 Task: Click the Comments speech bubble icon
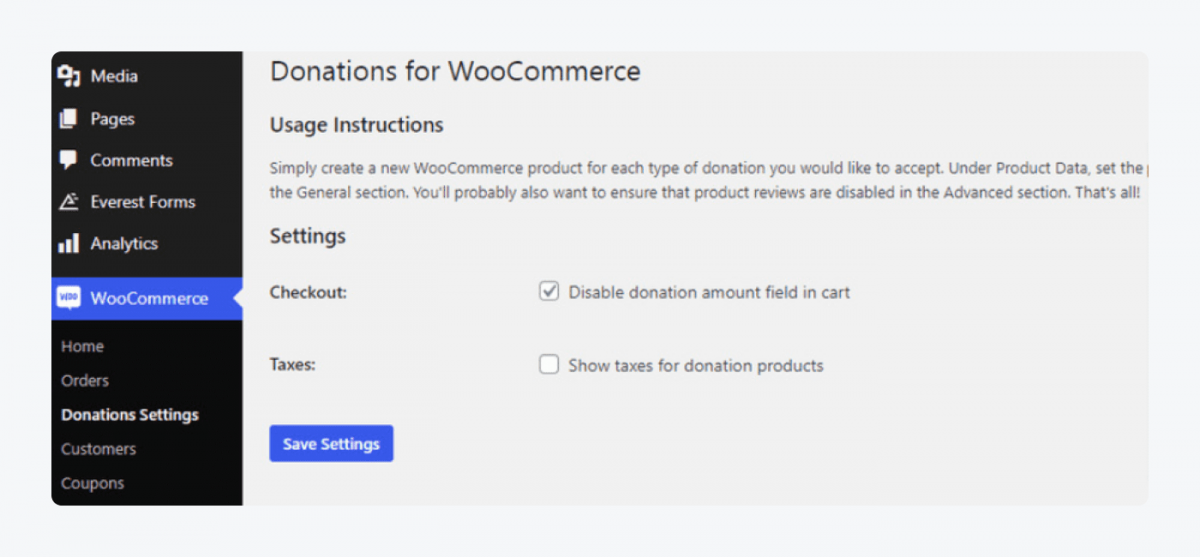pyautogui.click(x=69, y=160)
